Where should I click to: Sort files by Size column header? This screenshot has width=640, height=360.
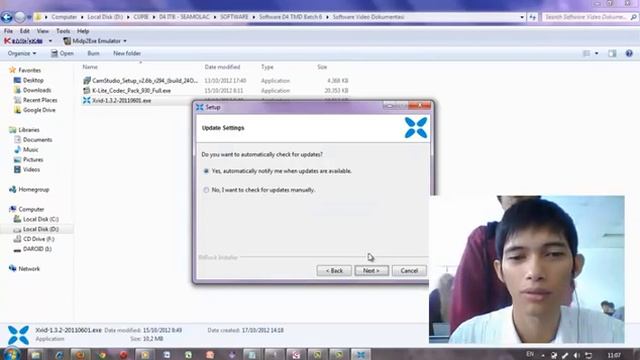[x=322, y=67]
